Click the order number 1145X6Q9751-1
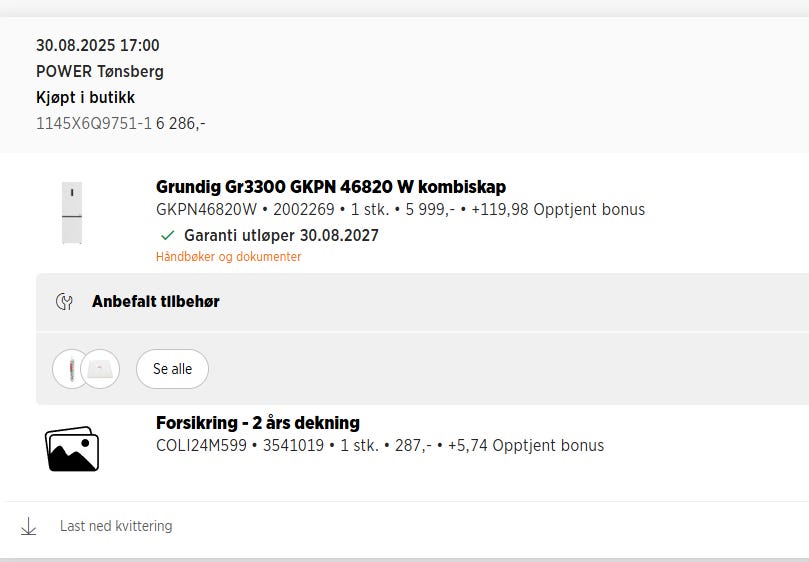809x562 pixels. click(94, 123)
